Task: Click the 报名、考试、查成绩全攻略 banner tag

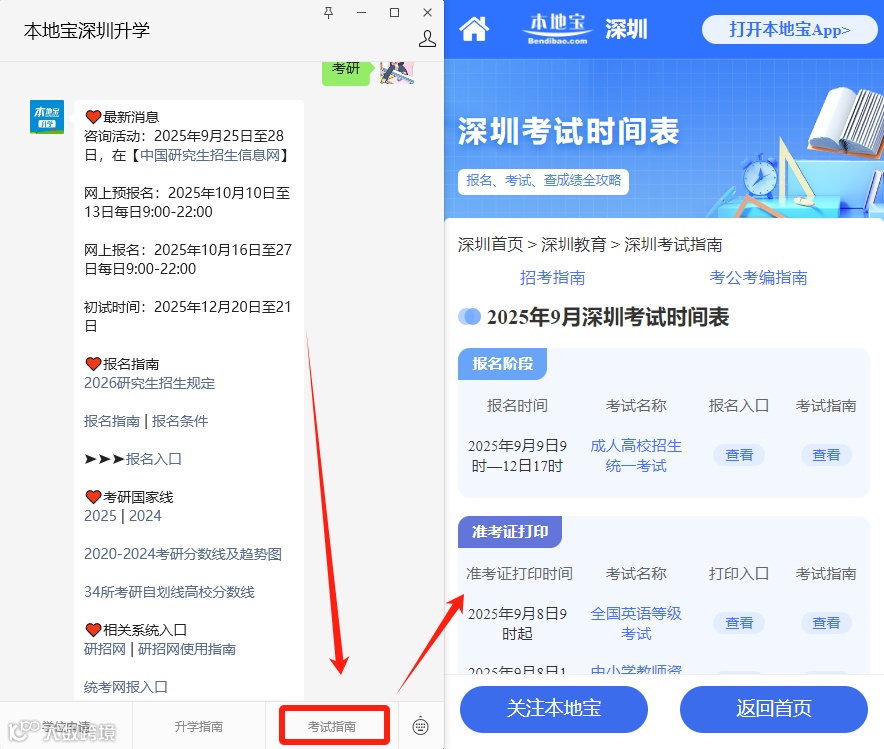Action: [543, 180]
